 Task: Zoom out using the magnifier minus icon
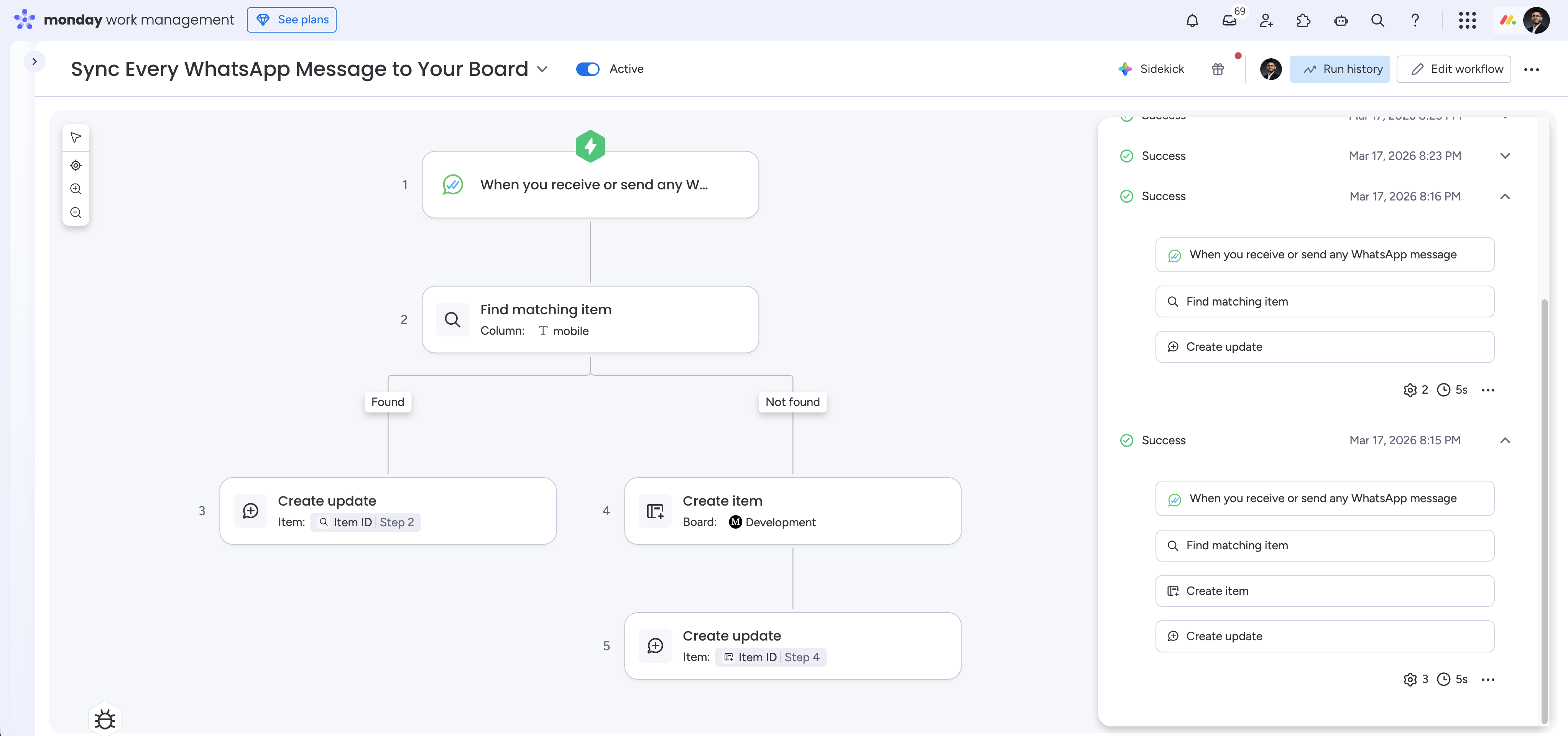point(76,212)
